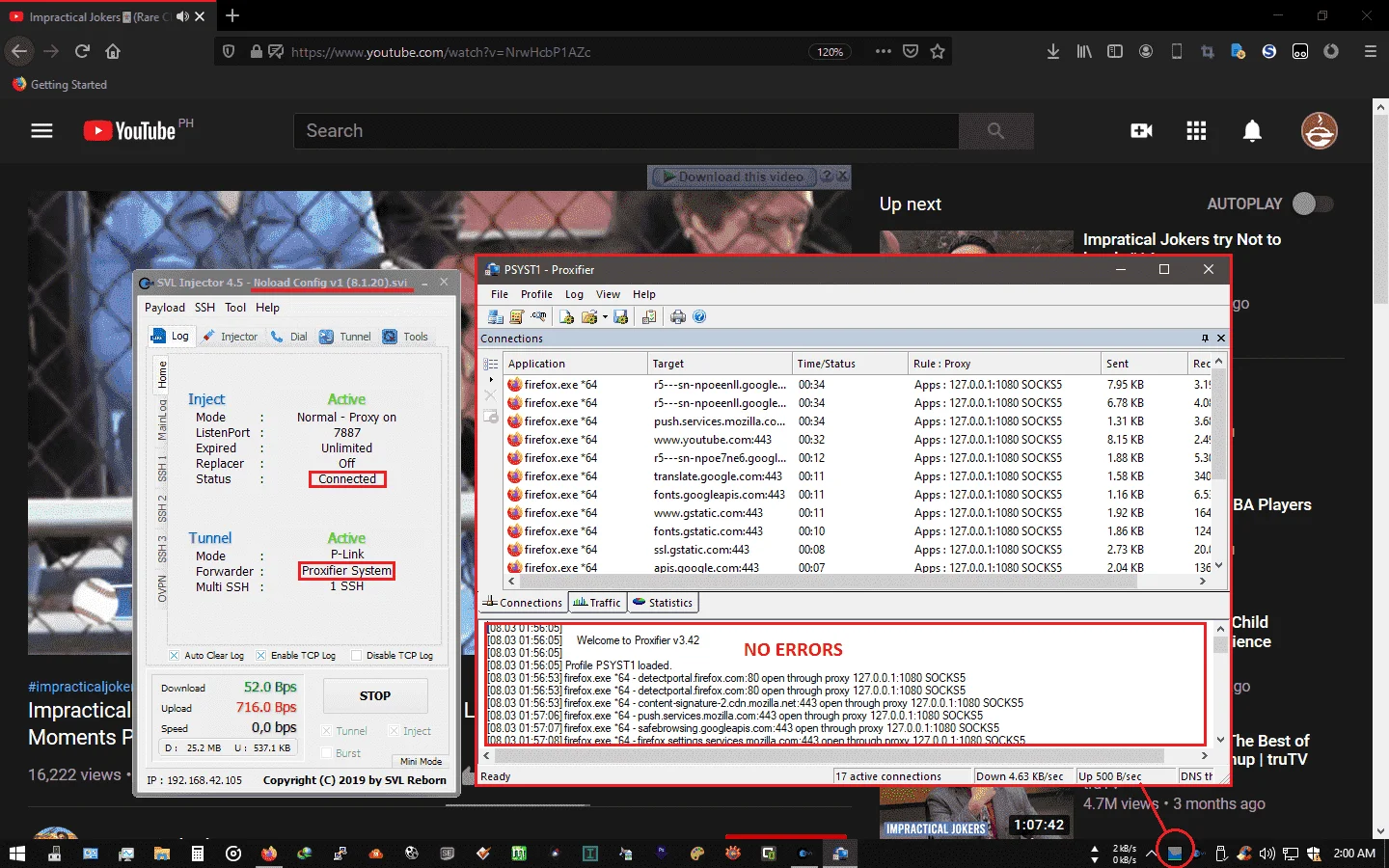Toggle Burst checkbox in SVL Injector
This screenshot has width=1389, height=868.
click(x=326, y=753)
